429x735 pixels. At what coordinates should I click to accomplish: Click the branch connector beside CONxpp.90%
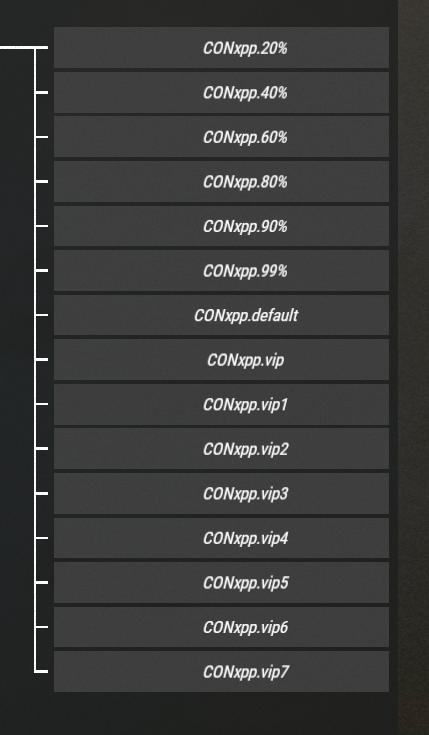(41, 226)
